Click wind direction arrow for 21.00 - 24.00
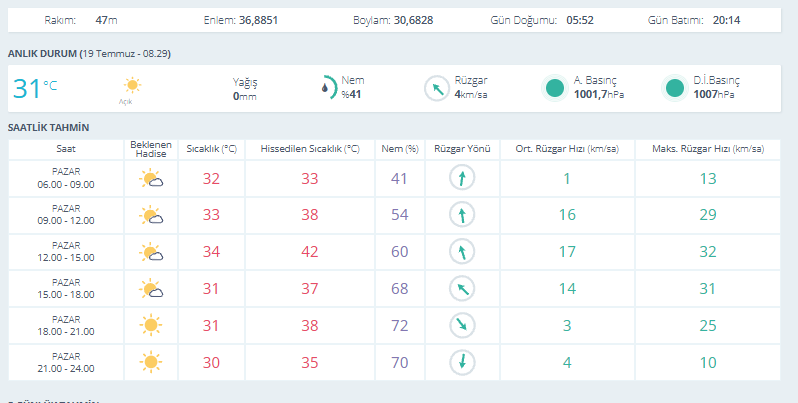This screenshot has height=403, width=798. tap(462, 362)
